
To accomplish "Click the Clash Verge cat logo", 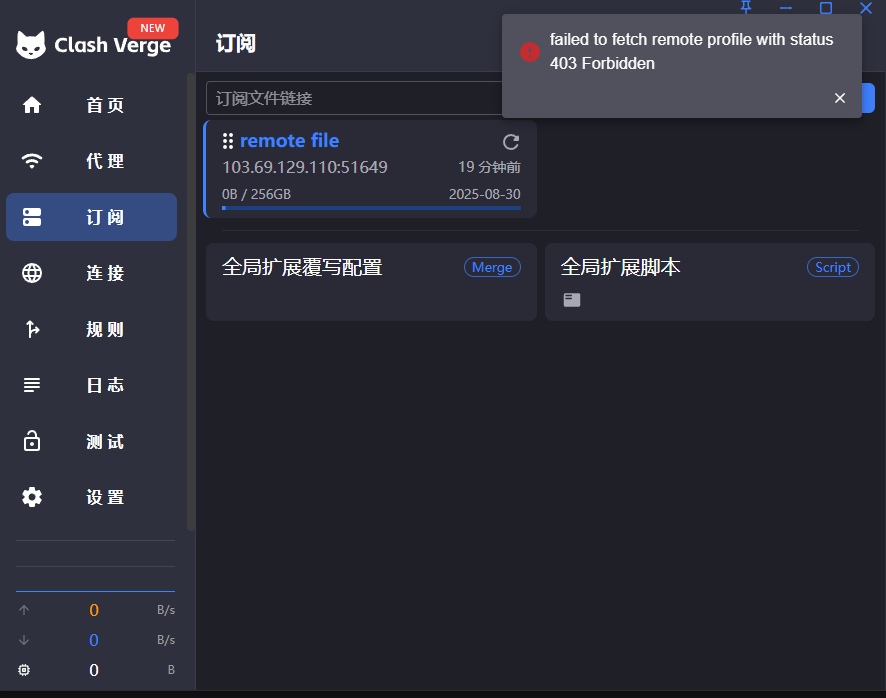I will 31,45.
